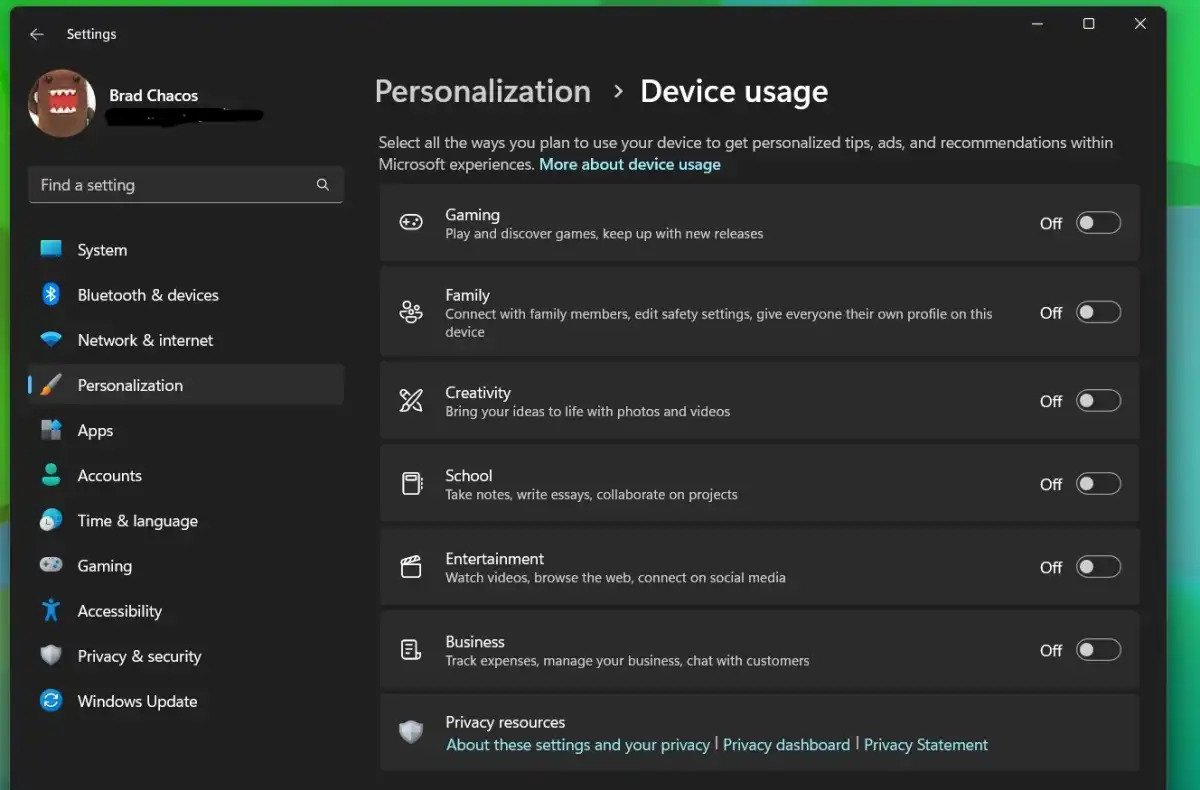Open the search magnifier in Find a setting
This screenshot has height=790, width=1200.
click(x=322, y=184)
